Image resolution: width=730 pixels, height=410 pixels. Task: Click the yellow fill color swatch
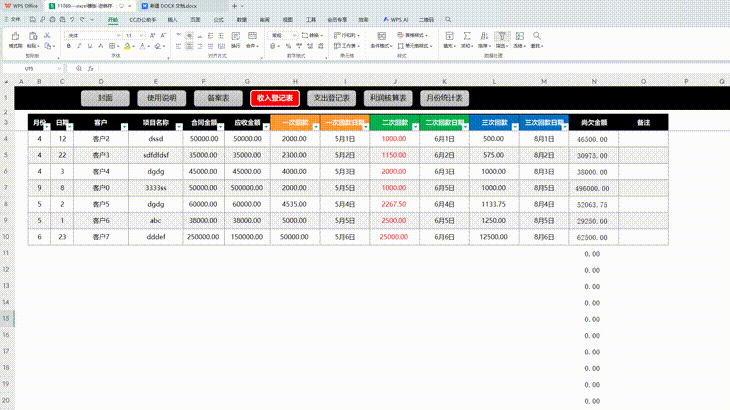coord(127,46)
